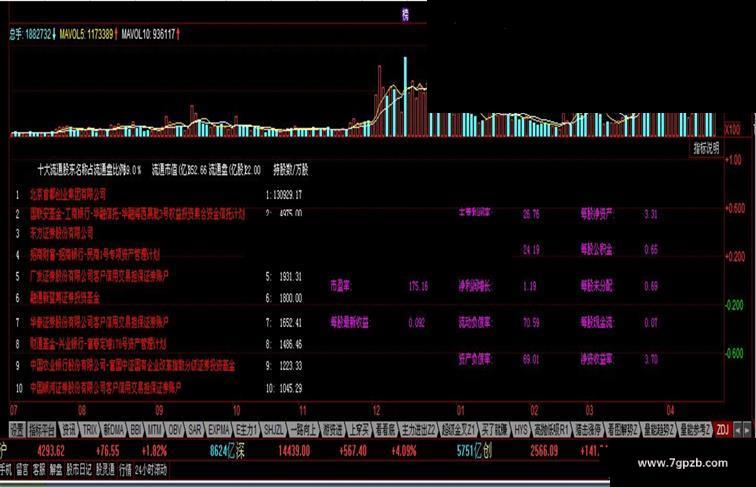Image resolution: width=756 pixels, height=487 pixels.
Task: Open 留言 in the bottom bar
Action: tap(22, 470)
